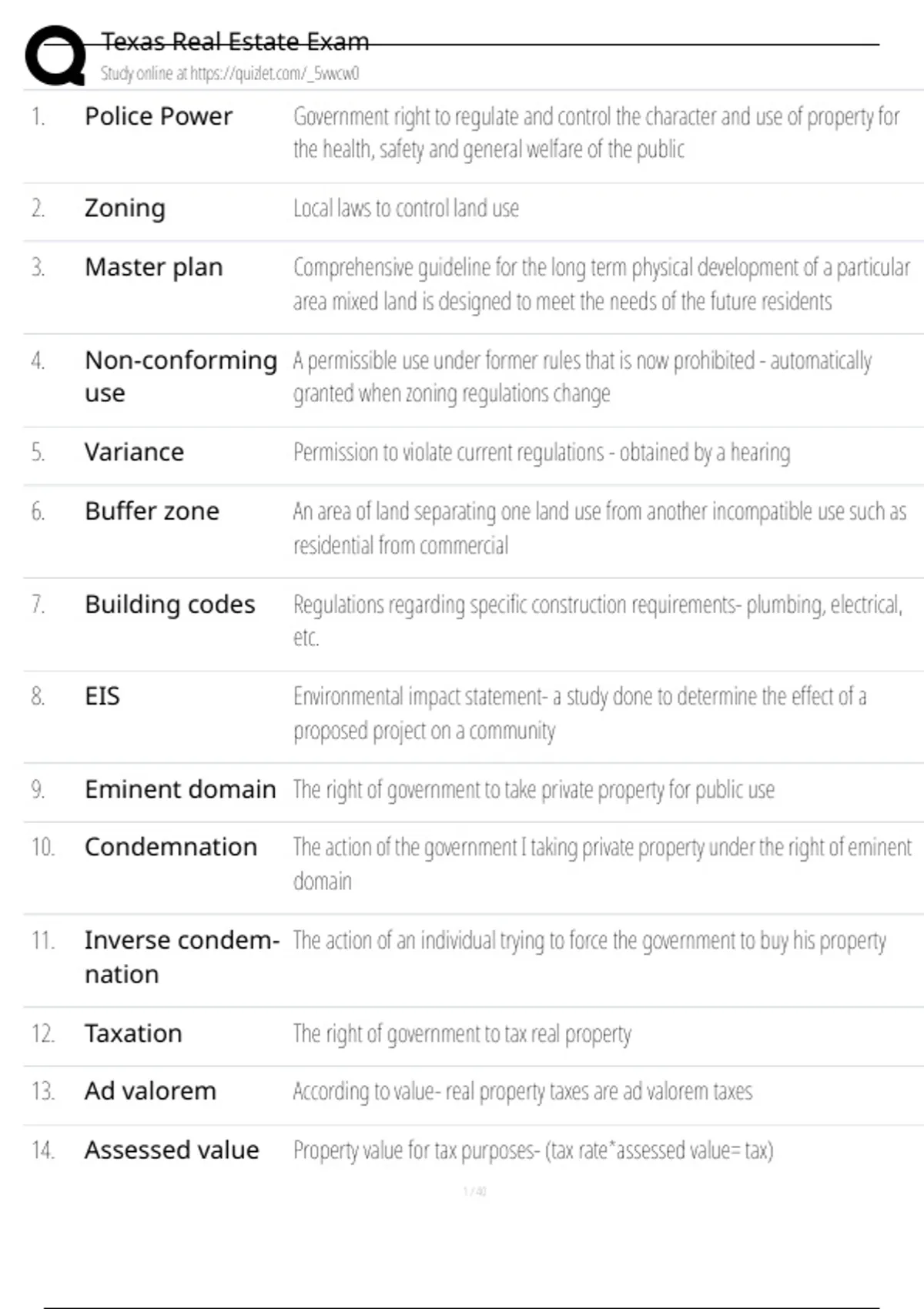924x1309 pixels.
Task: Click the Condemnation term
Action: point(171,847)
